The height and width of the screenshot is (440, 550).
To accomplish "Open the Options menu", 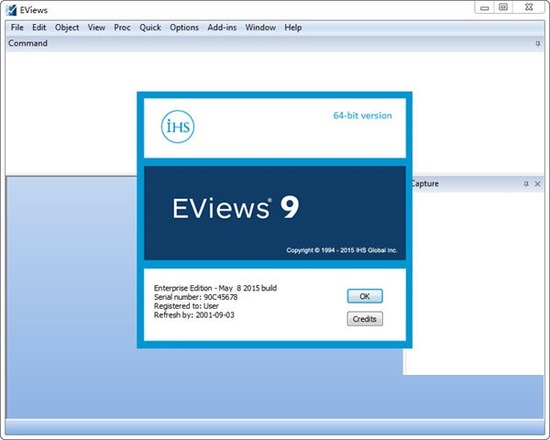I will 184,27.
